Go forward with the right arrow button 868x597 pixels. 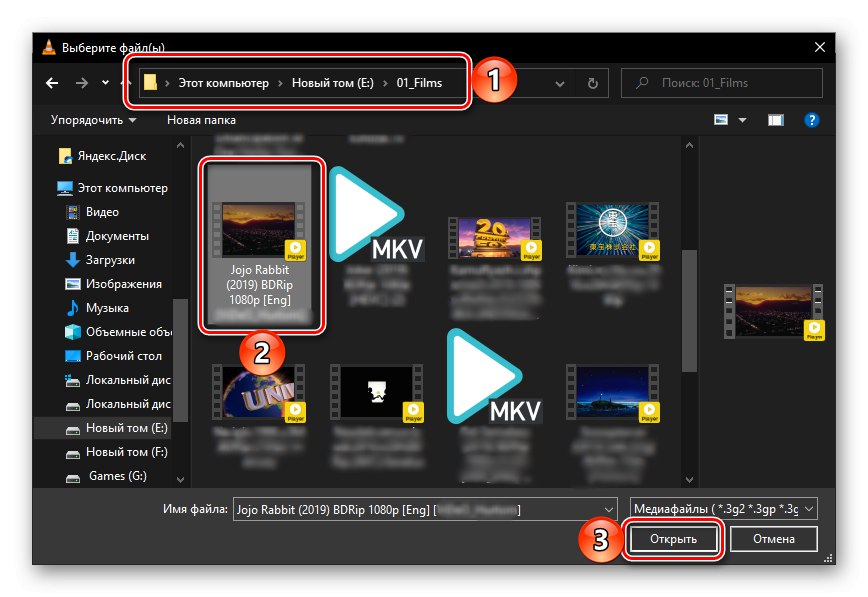[x=82, y=83]
